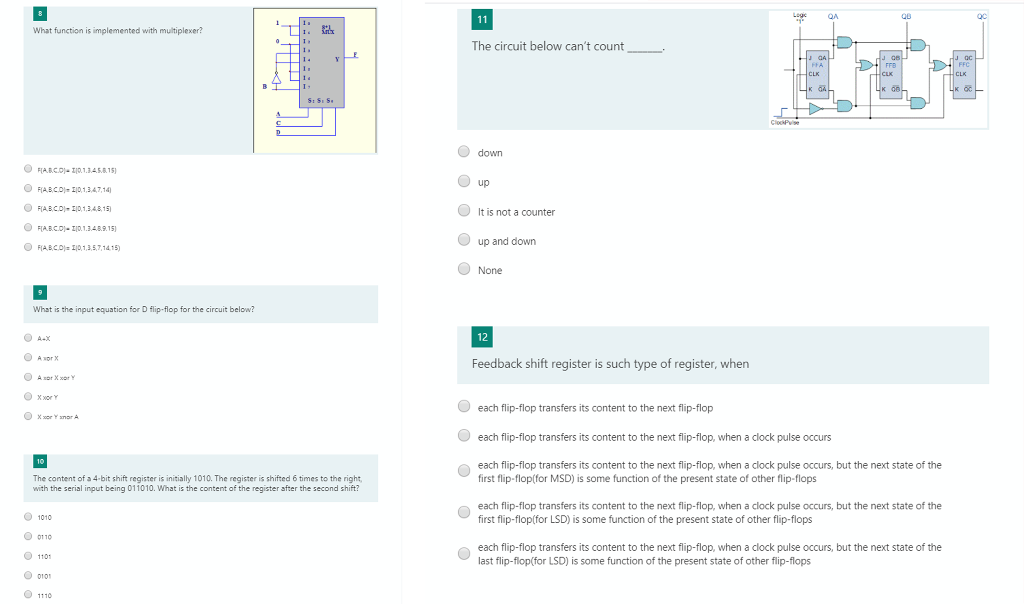Screen dimensions: 1024x604
Task: Select "down" for question 11
Action: tap(464, 150)
